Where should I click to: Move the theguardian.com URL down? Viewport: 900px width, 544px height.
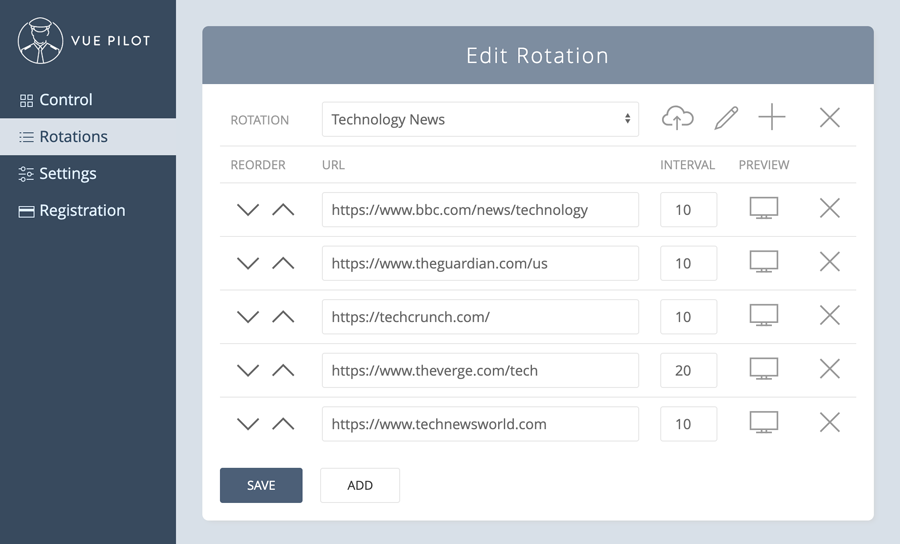[x=248, y=263]
